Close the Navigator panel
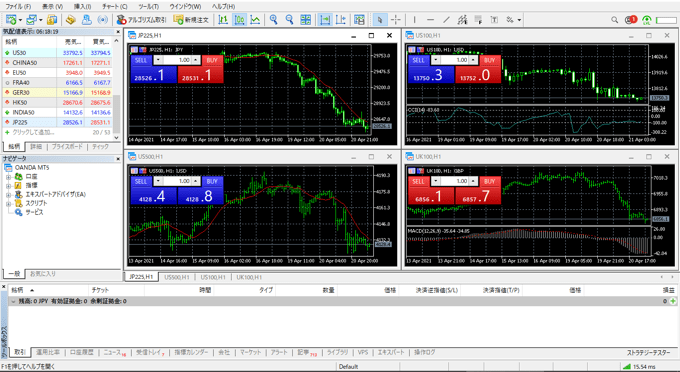Viewport: 680px width, 372px height. [x=118, y=159]
